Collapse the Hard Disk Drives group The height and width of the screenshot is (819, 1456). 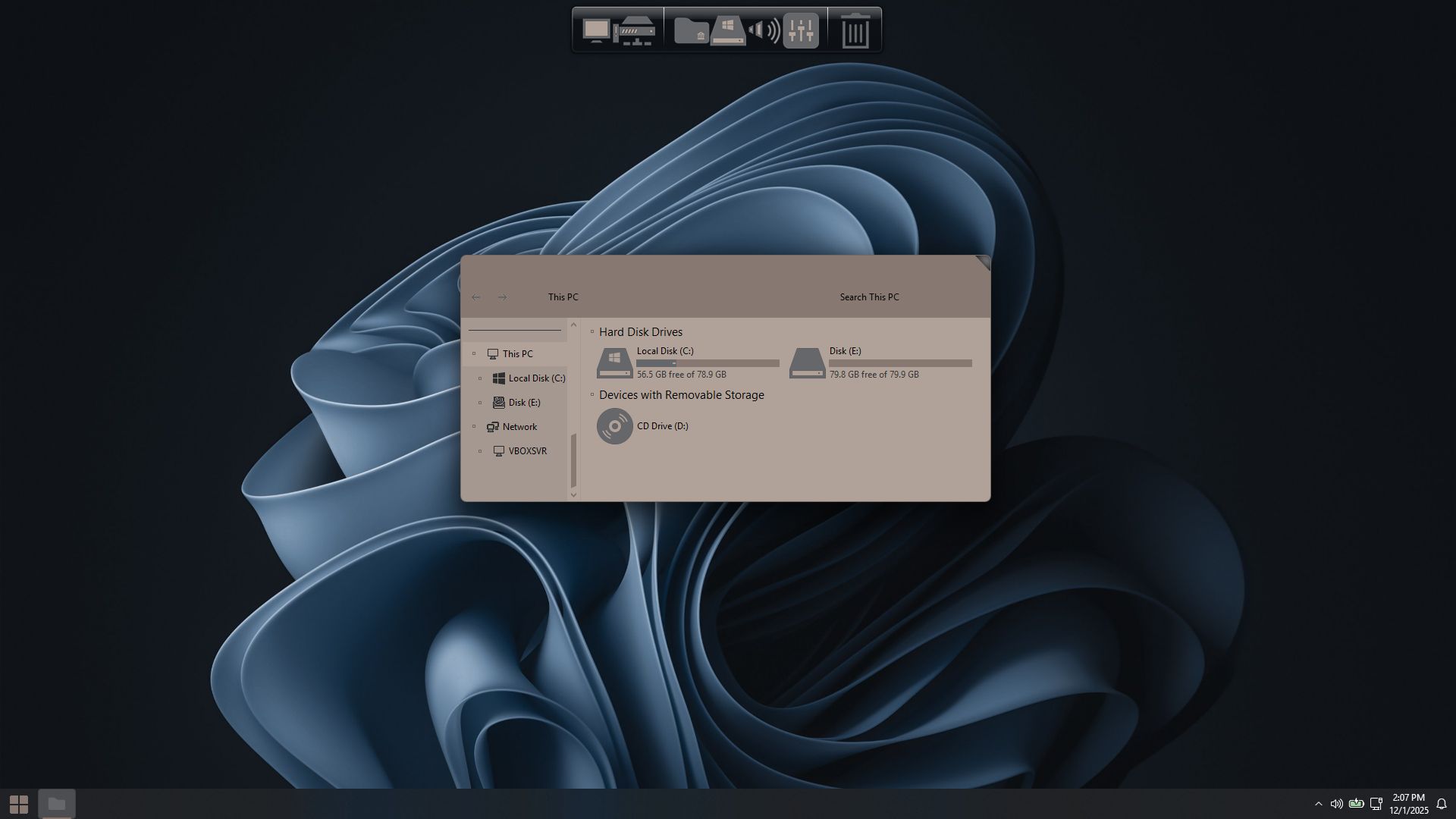click(x=592, y=331)
